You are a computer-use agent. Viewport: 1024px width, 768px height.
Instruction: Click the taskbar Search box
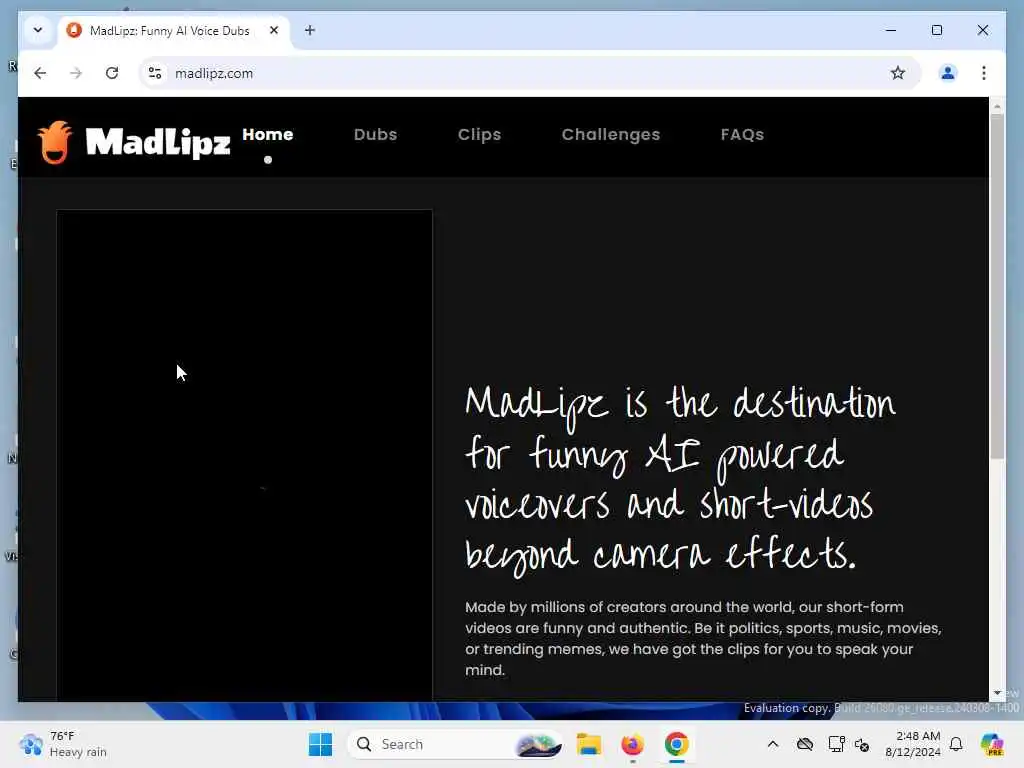pyautogui.click(x=455, y=744)
